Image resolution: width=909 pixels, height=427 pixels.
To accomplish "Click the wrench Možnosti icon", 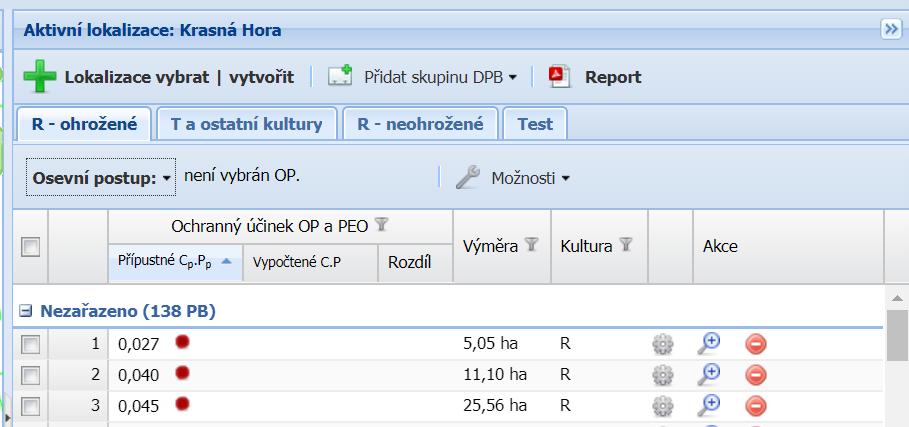I will click(x=467, y=177).
